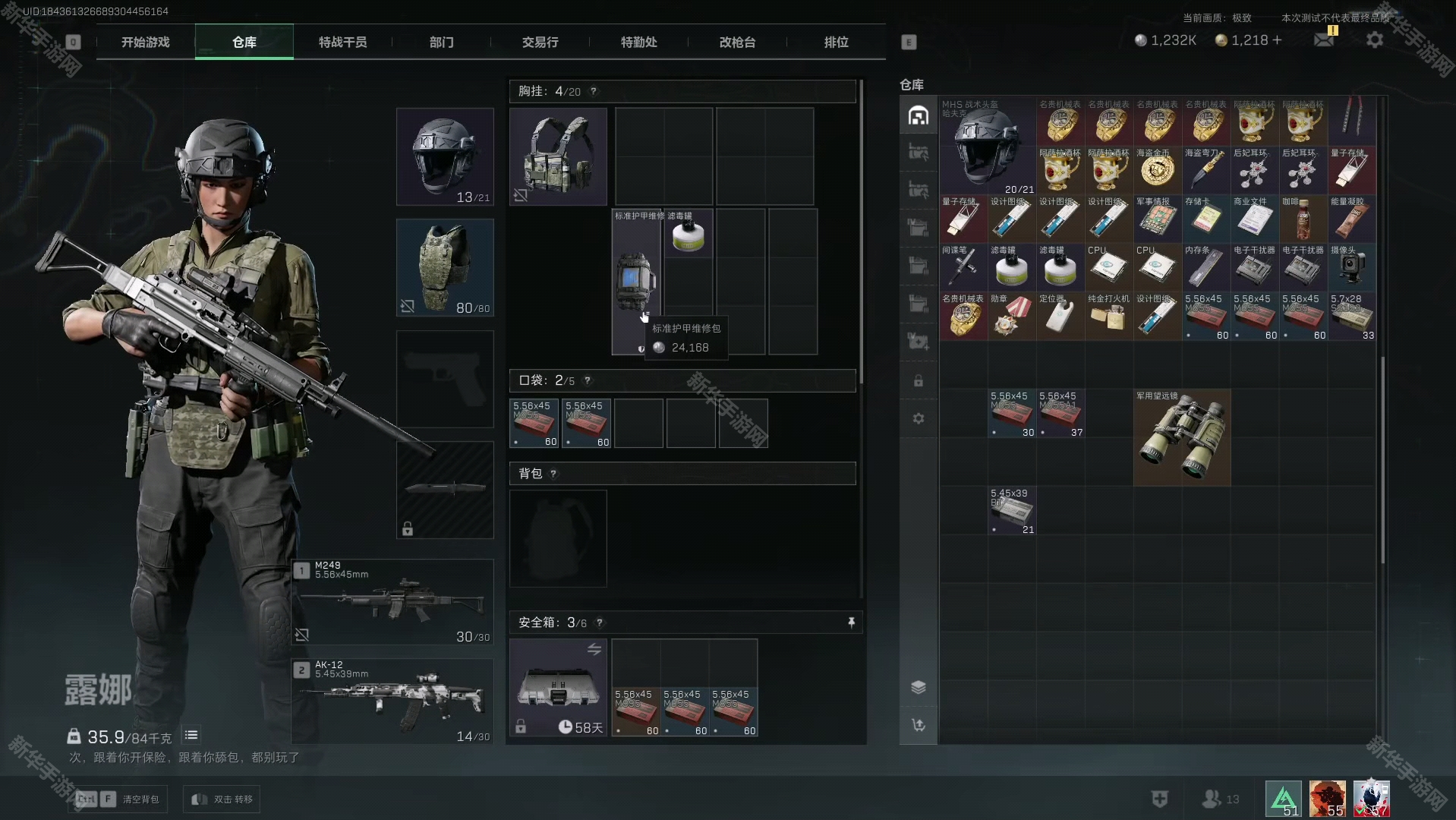This screenshot has width=1456, height=820.
Task: Toggle the pin on the 安全箱 header
Action: [851, 623]
